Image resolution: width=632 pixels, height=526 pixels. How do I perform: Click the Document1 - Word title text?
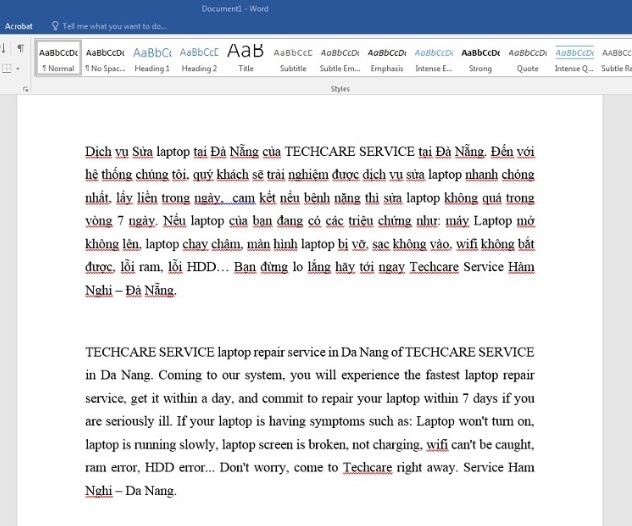pyautogui.click(x=235, y=8)
